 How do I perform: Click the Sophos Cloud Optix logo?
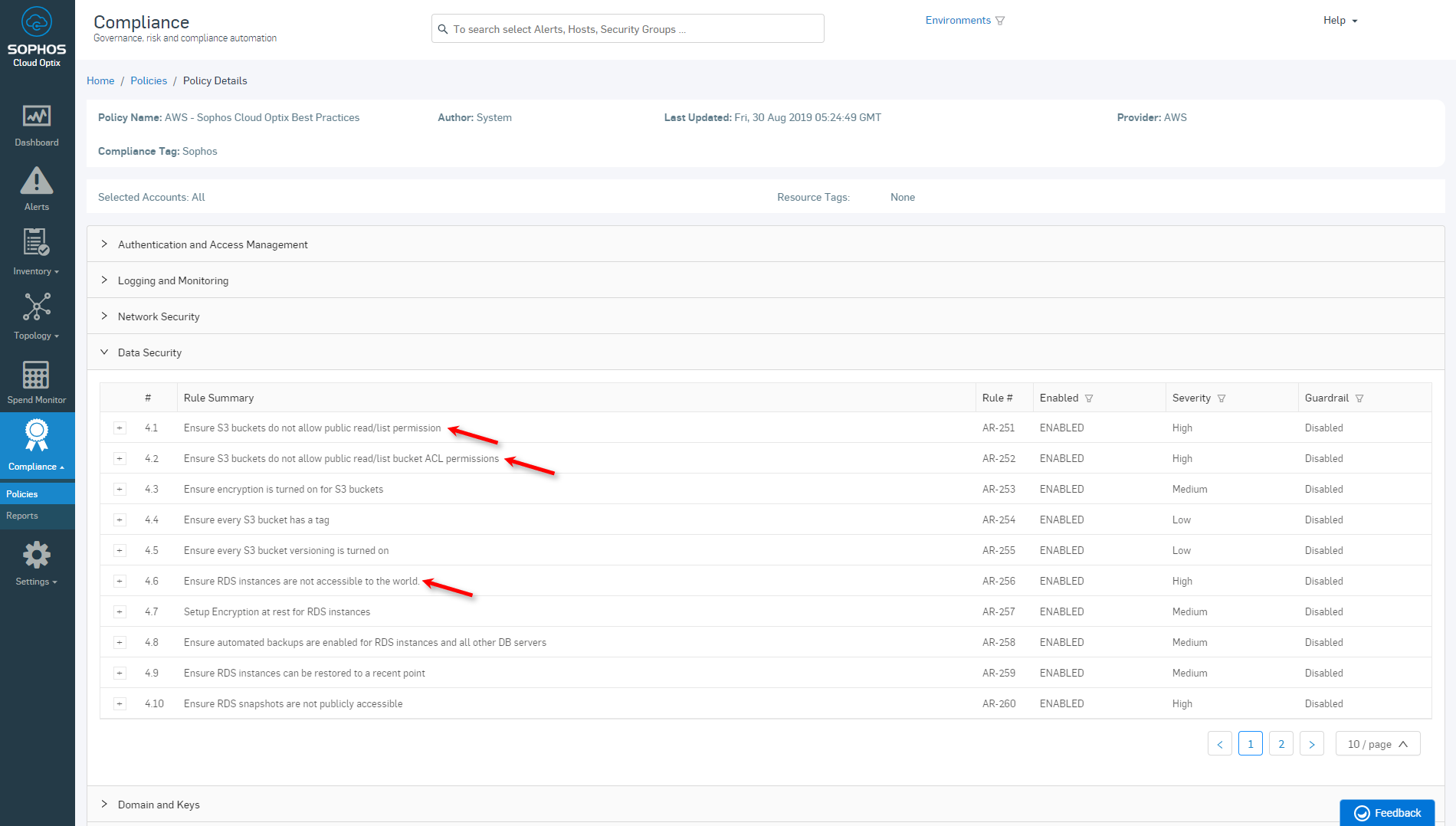tap(37, 37)
